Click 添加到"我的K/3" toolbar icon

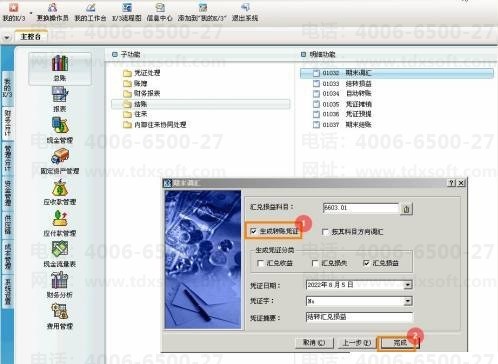(x=202, y=13)
